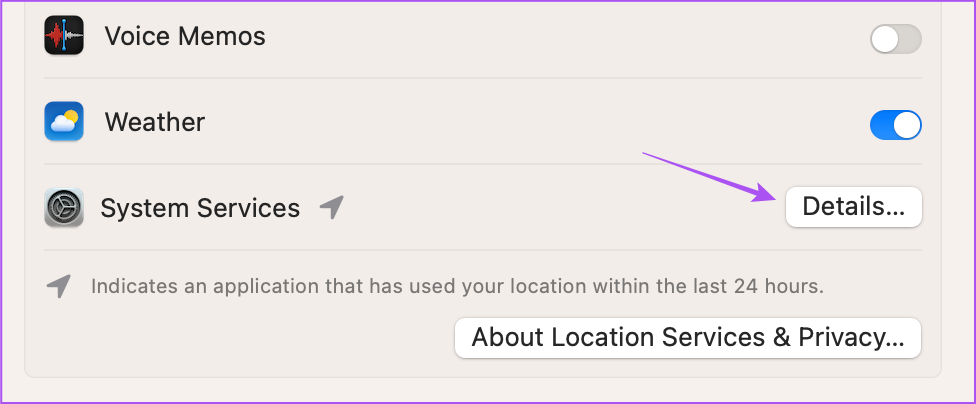Image resolution: width=976 pixels, height=404 pixels.
Task: Select the Weather label text
Action: 154,122
